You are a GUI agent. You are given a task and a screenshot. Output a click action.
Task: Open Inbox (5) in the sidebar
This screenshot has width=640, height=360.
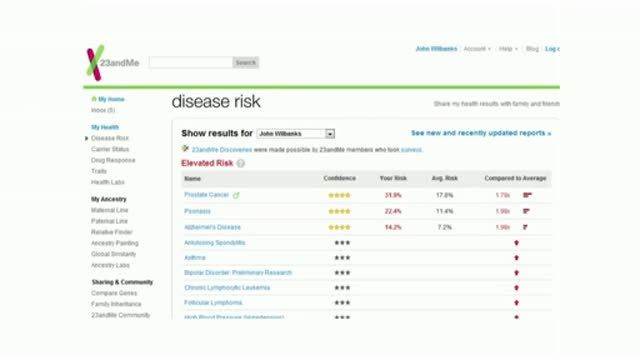[103, 110]
